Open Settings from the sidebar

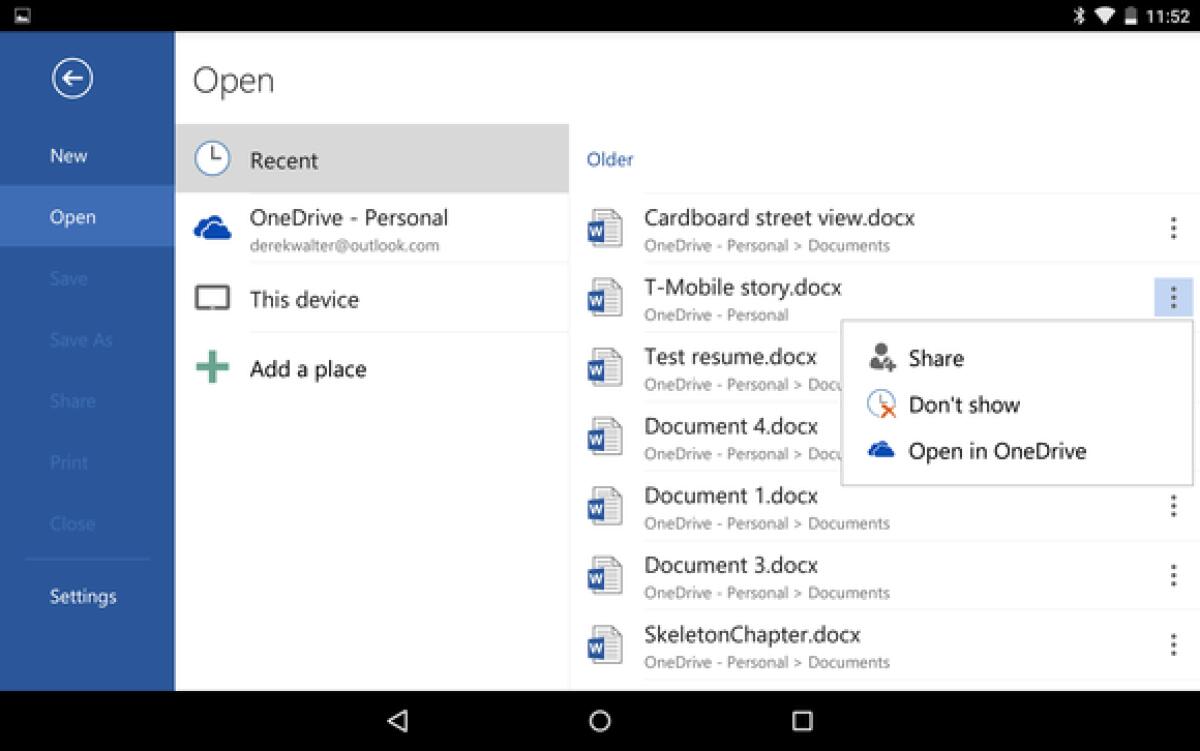[x=83, y=596]
